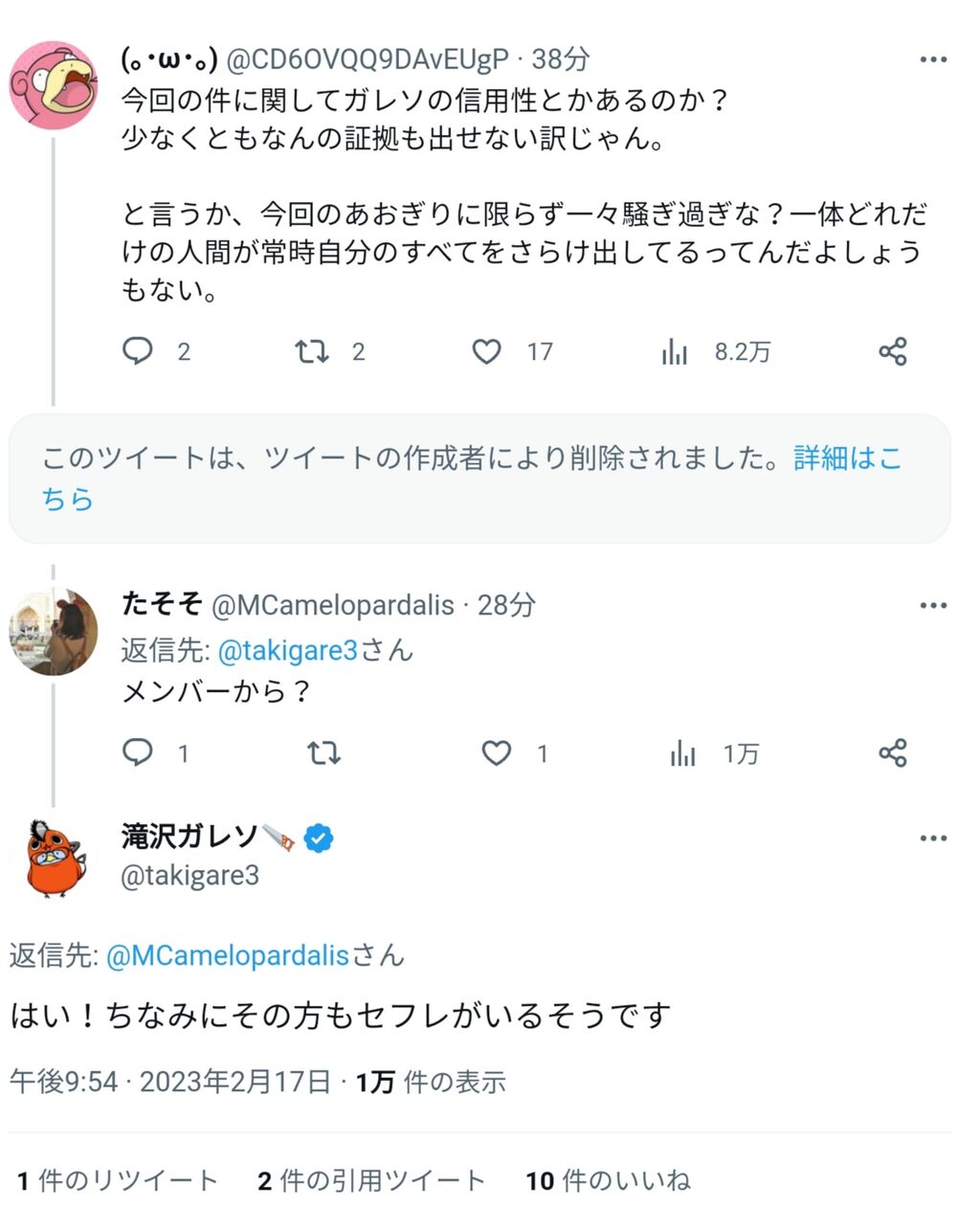Screen dimensions: 980x1208
Task: Share たそそ's tweet
Action: pyautogui.click(x=892, y=753)
